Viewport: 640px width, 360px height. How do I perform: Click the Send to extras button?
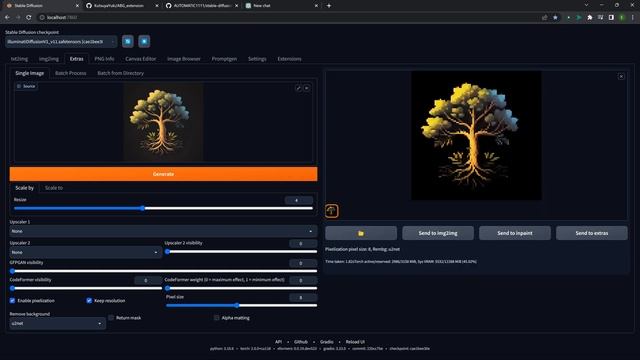592,233
